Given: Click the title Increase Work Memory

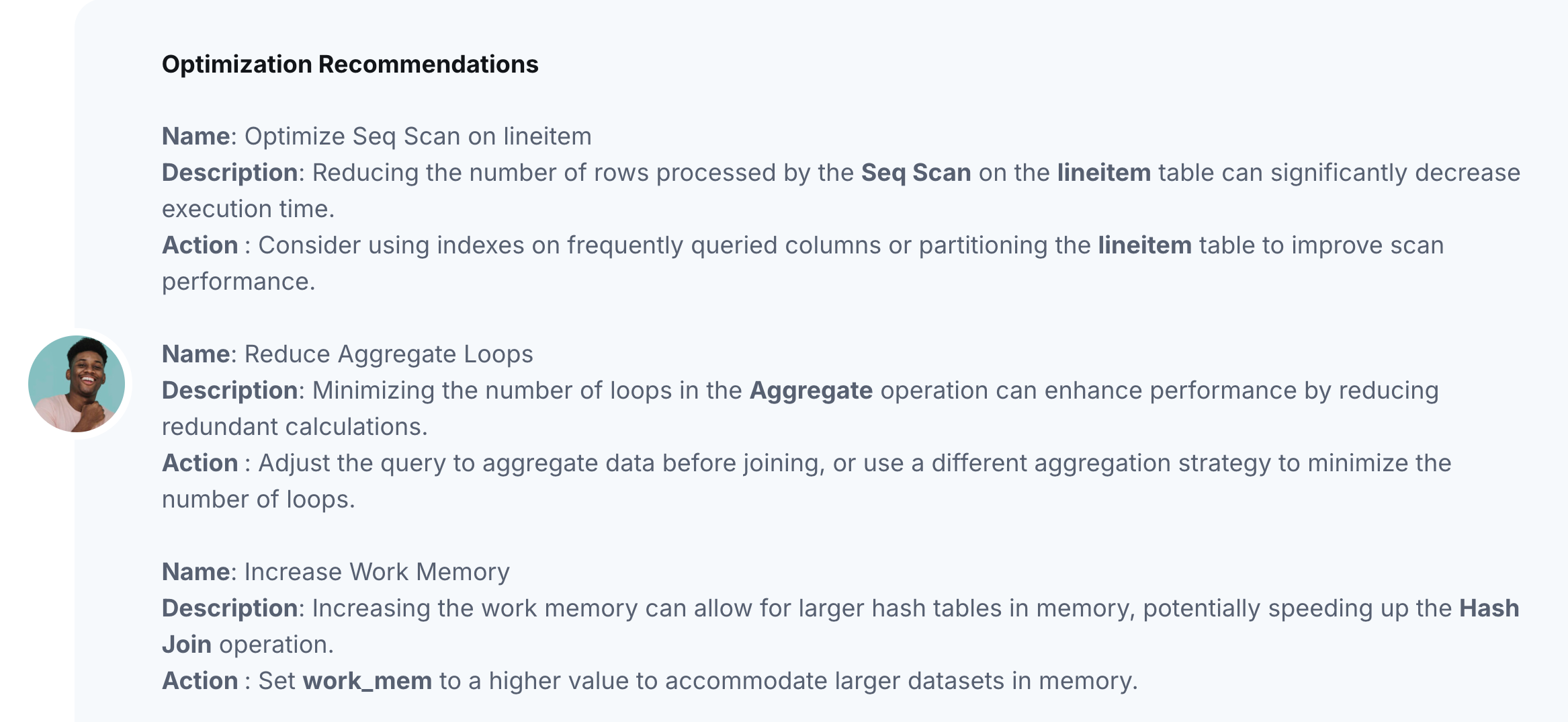Looking at the screenshot, I should [377, 572].
